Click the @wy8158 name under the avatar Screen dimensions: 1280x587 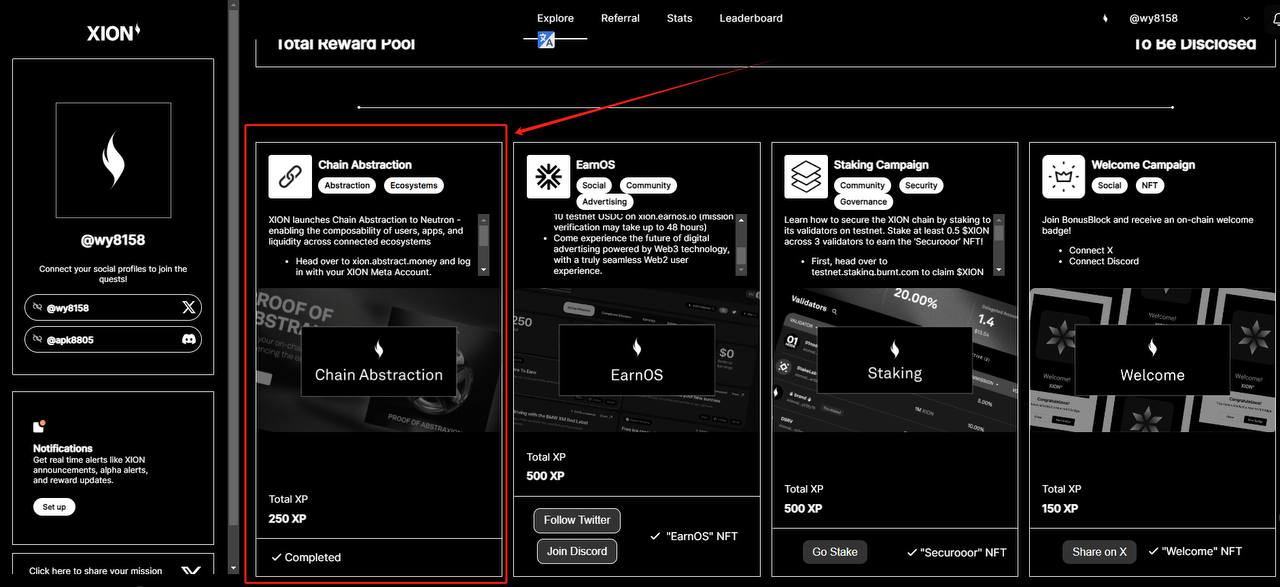(x=113, y=241)
